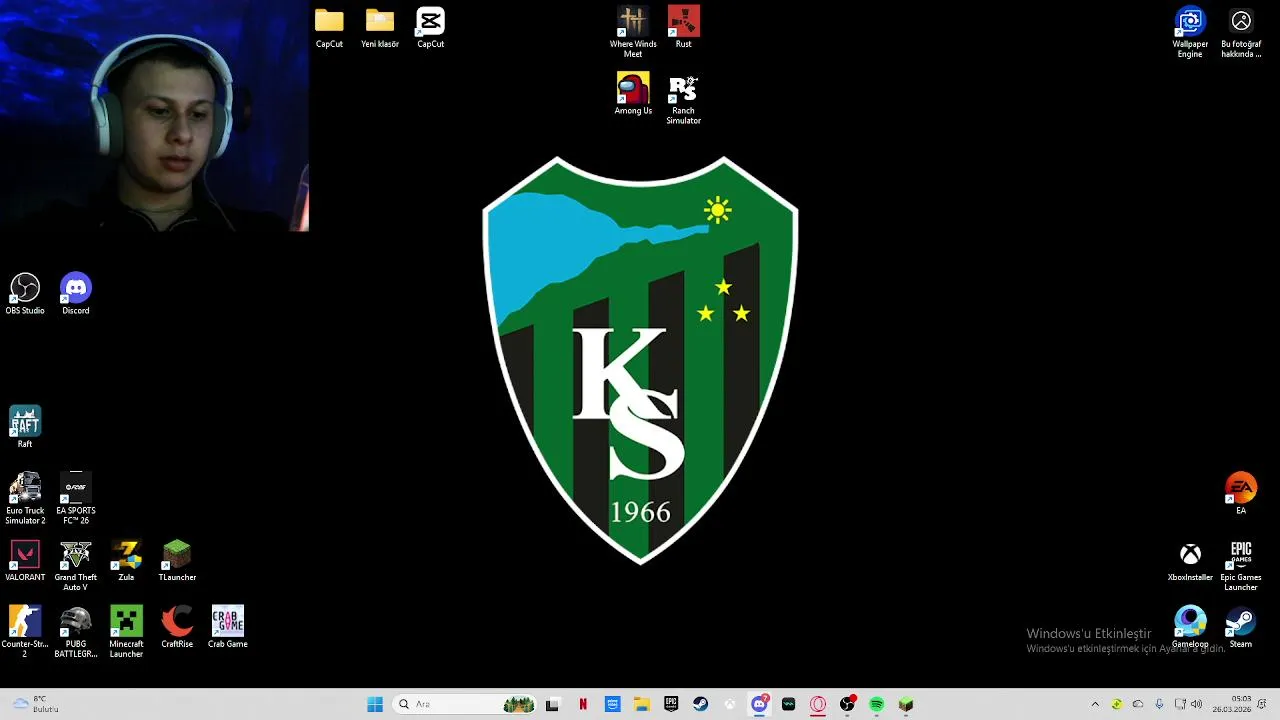Open the Windows Start menu

[x=375, y=705]
